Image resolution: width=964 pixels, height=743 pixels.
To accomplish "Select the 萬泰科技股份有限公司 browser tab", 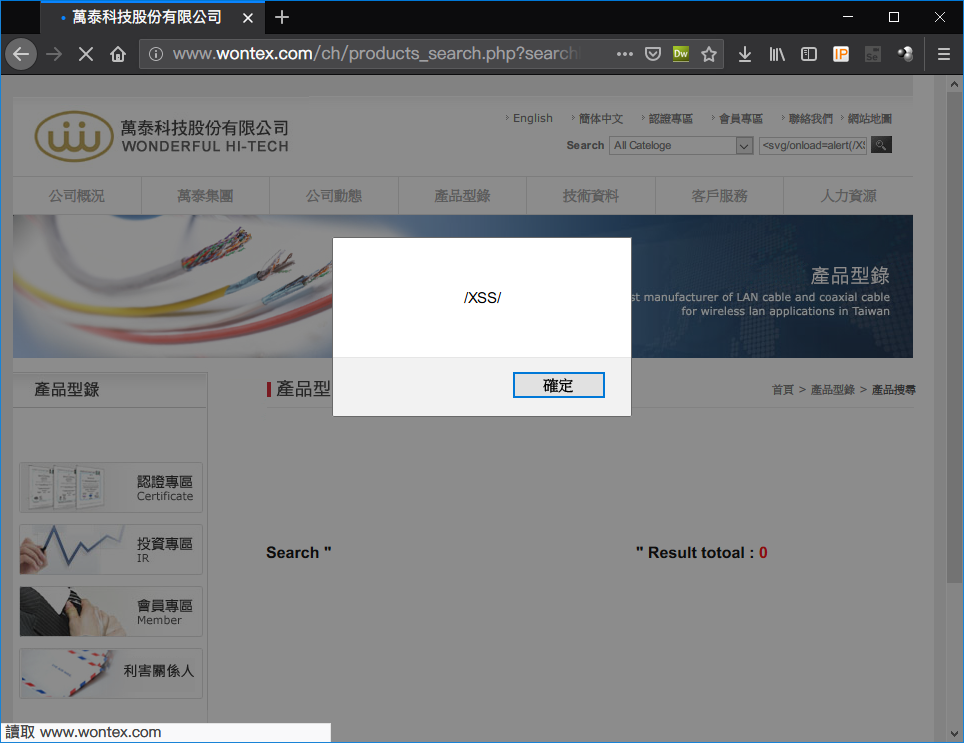I will 152,17.
